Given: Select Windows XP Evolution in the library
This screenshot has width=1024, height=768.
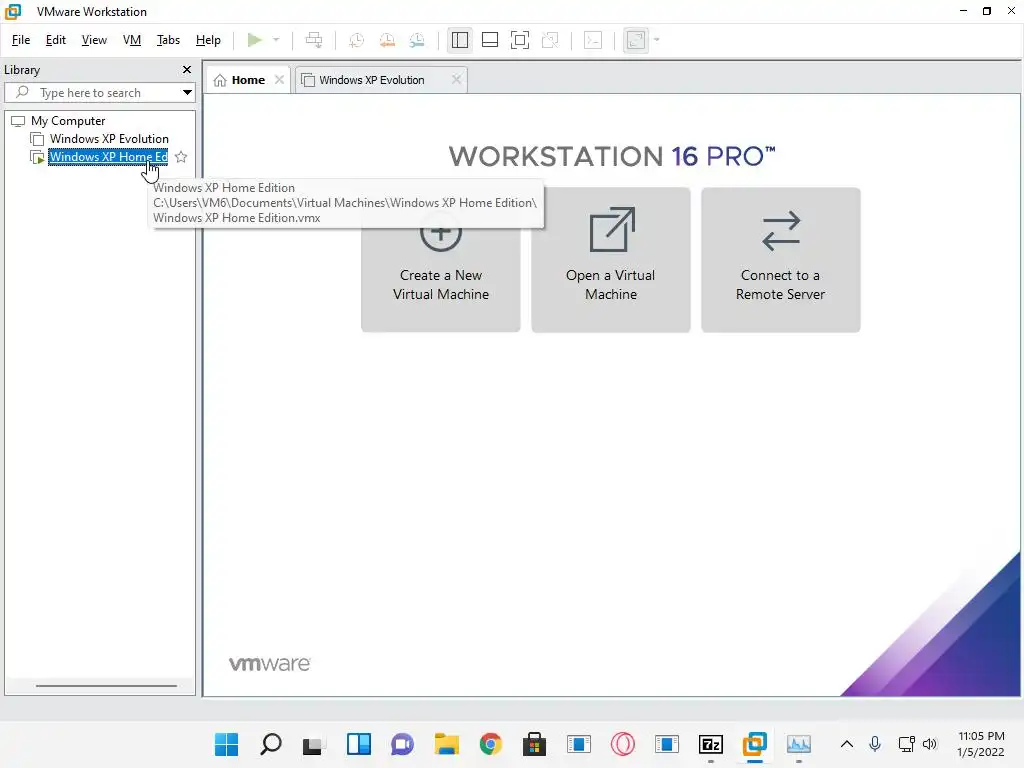Looking at the screenshot, I should coord(109,138).
